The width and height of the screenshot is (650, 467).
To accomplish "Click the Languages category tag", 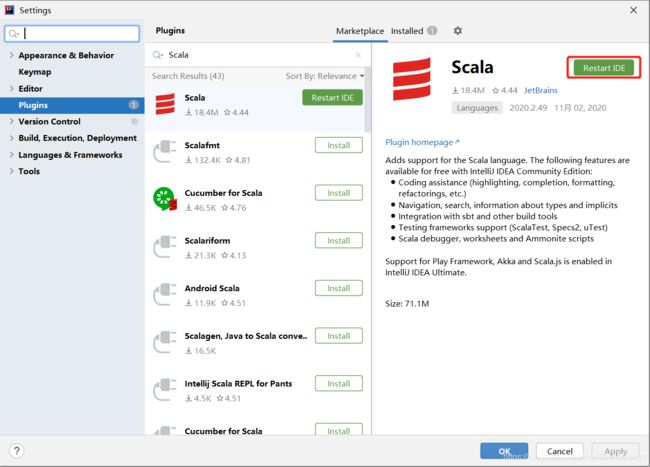I will [x=477, y=108].
